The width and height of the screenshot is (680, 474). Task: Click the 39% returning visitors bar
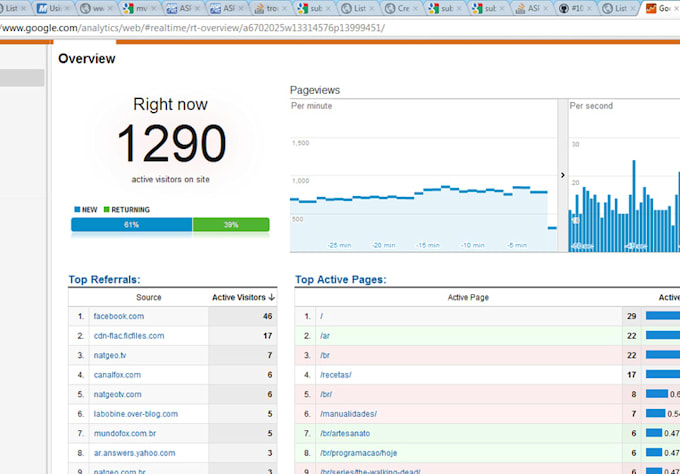tap(231, 225)
